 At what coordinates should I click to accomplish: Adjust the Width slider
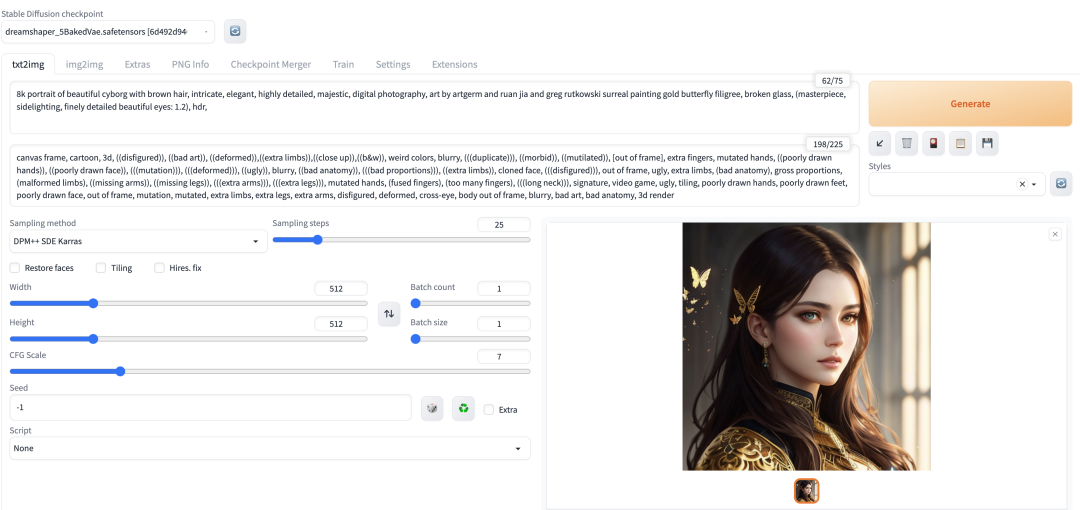click(189, 303)
